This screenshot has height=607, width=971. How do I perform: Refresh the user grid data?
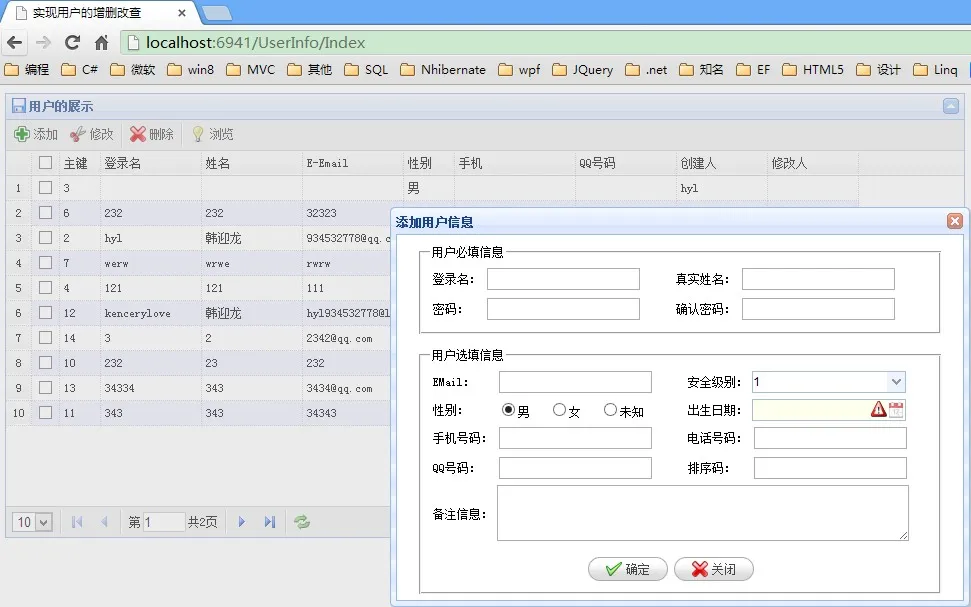pos(301,522)
